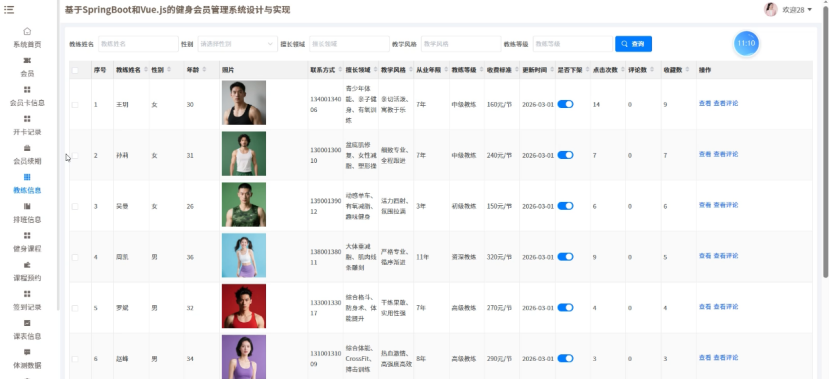The height and width of the screenshot is (379, 829).
Task: Click the 排班信息 icon in the sidebar
Action: pyautogui.click(x=27, y=206)
